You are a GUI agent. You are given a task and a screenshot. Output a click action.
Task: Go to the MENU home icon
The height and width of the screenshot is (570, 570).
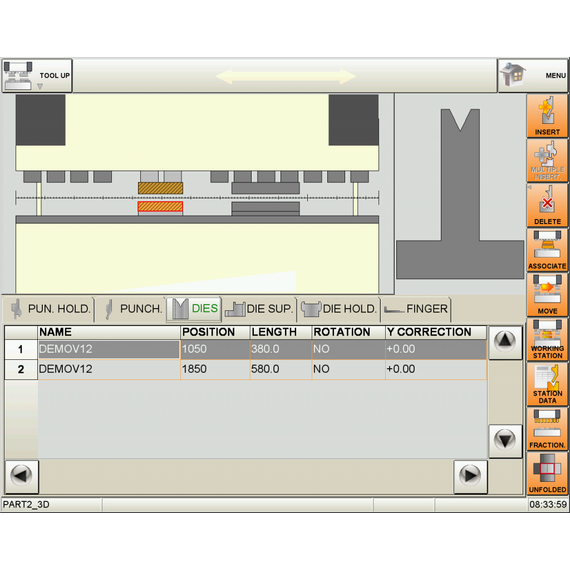[533, 75]
